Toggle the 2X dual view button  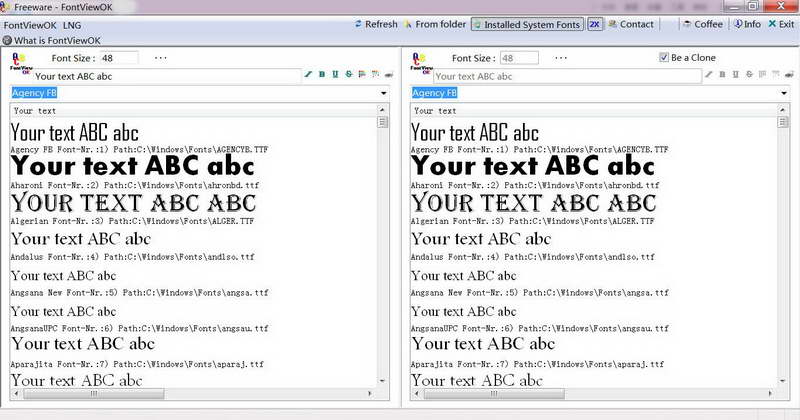(595, 24)
